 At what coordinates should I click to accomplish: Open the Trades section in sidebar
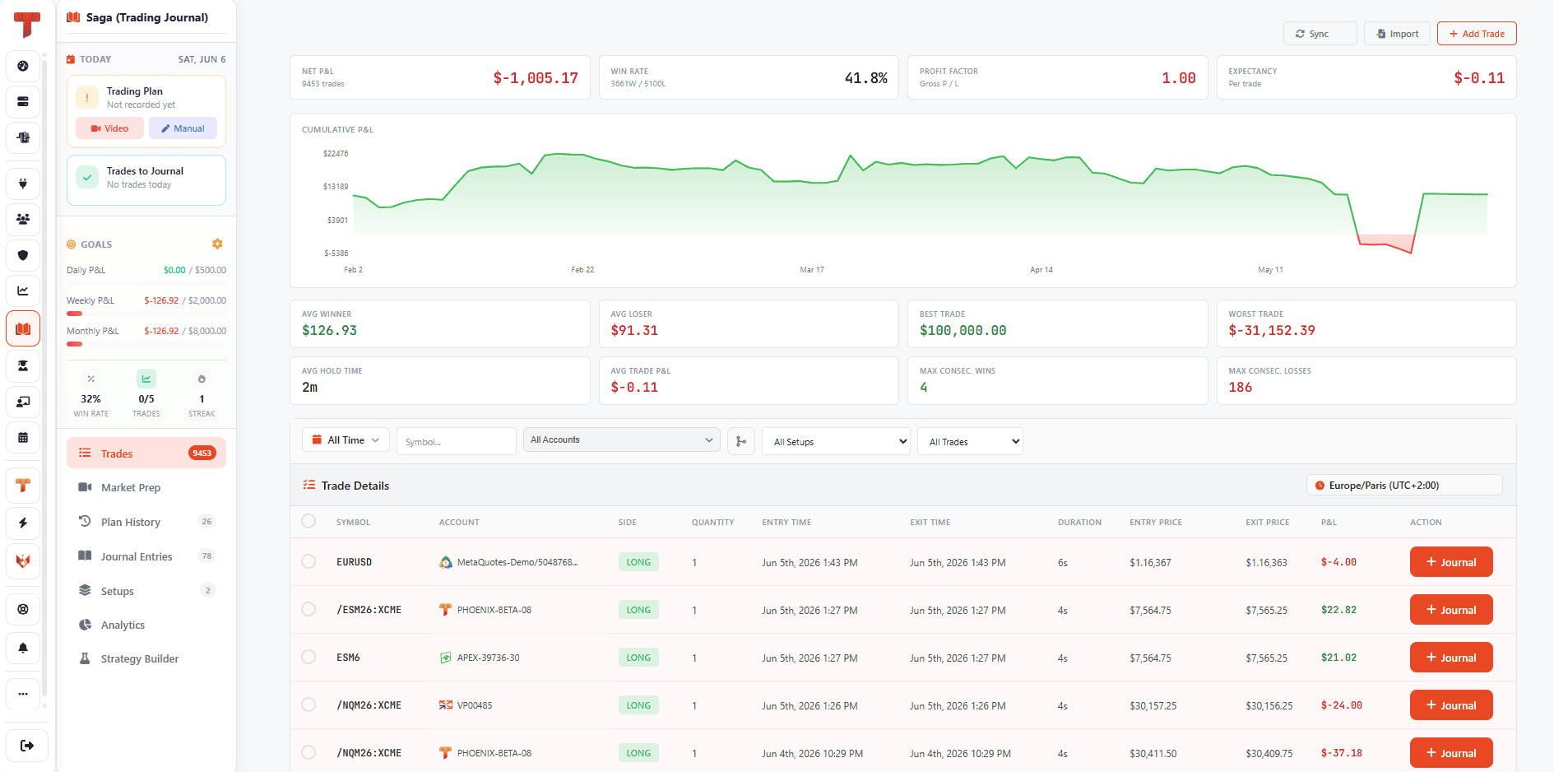pos(146,453)
